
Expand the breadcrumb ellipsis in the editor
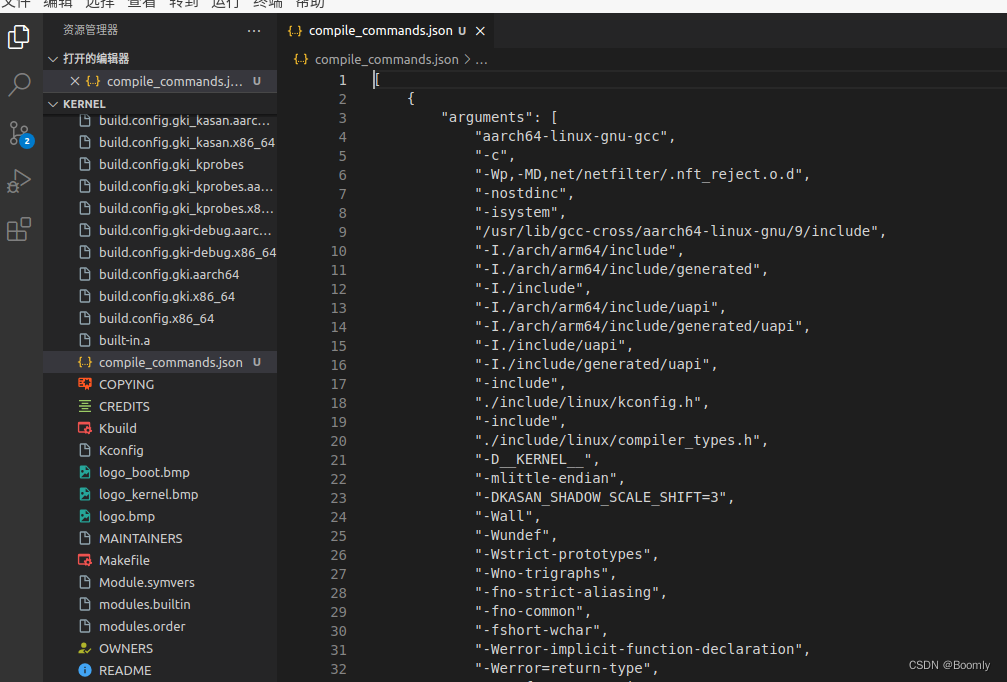click(481, 59)
